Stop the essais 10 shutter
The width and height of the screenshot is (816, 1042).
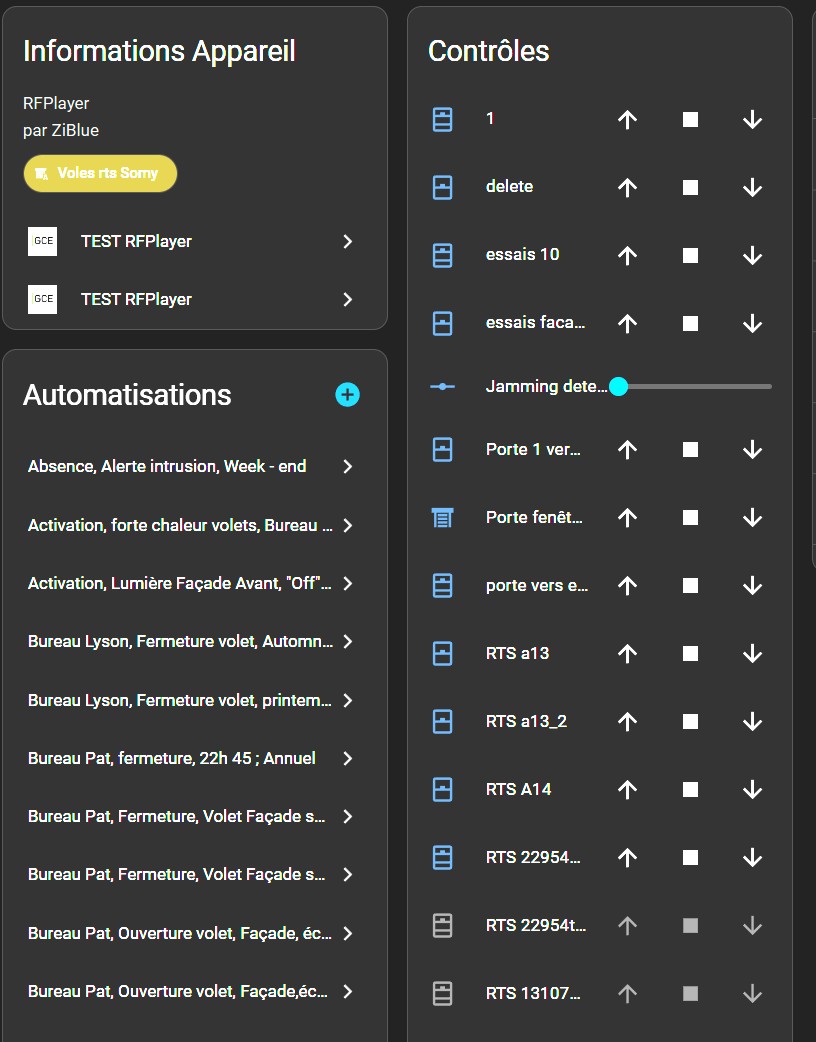(x=690, y=256)
